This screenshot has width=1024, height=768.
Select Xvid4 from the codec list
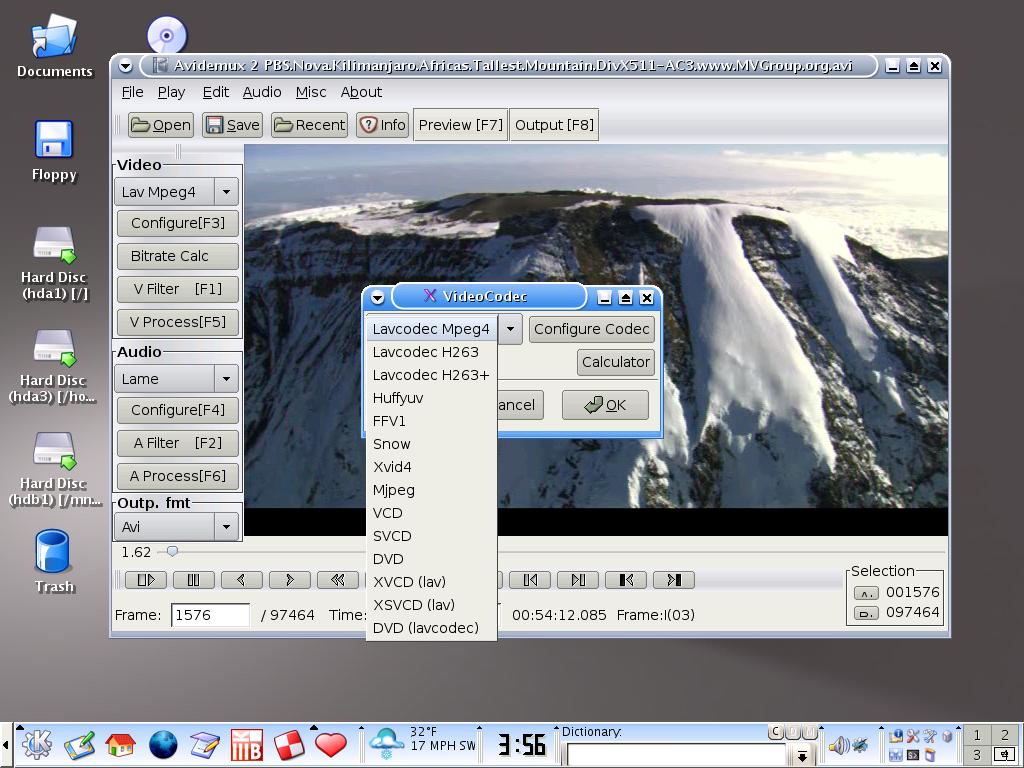click(x=392, y=467)
